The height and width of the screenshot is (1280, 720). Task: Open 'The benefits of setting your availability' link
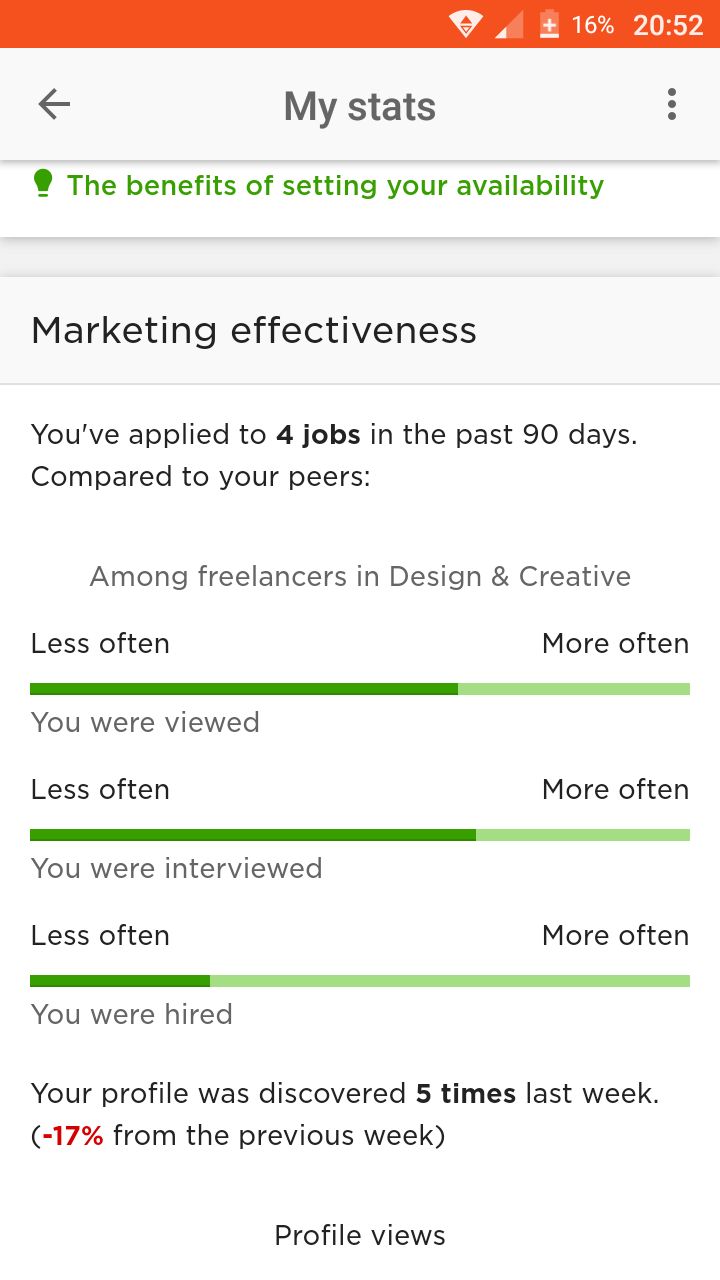(x=335, y=185)
